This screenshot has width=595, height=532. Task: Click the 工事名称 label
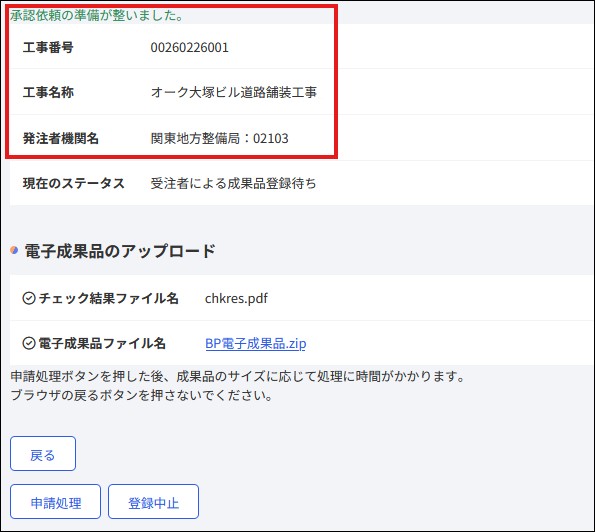click(48, 92)
